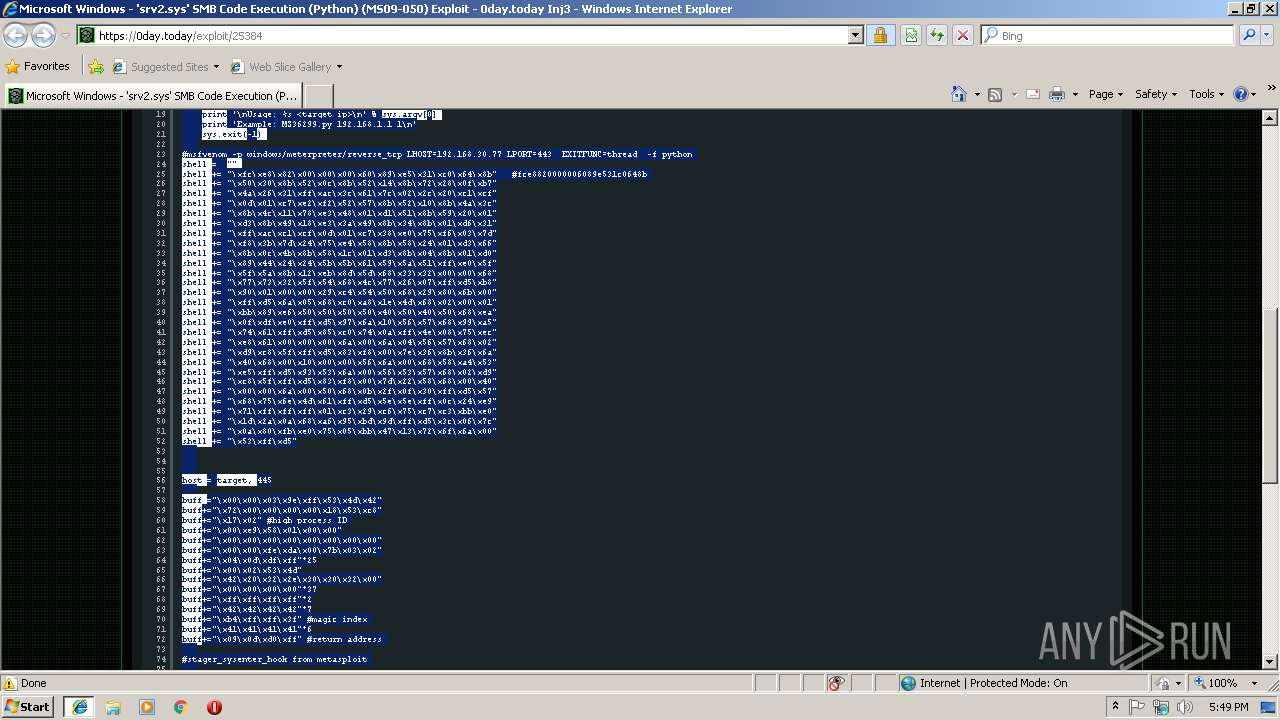The width and height of the screenshot is (1280, 720).
Task: Expand the Print options dropdown arrow
Action: click(1075, 94)
